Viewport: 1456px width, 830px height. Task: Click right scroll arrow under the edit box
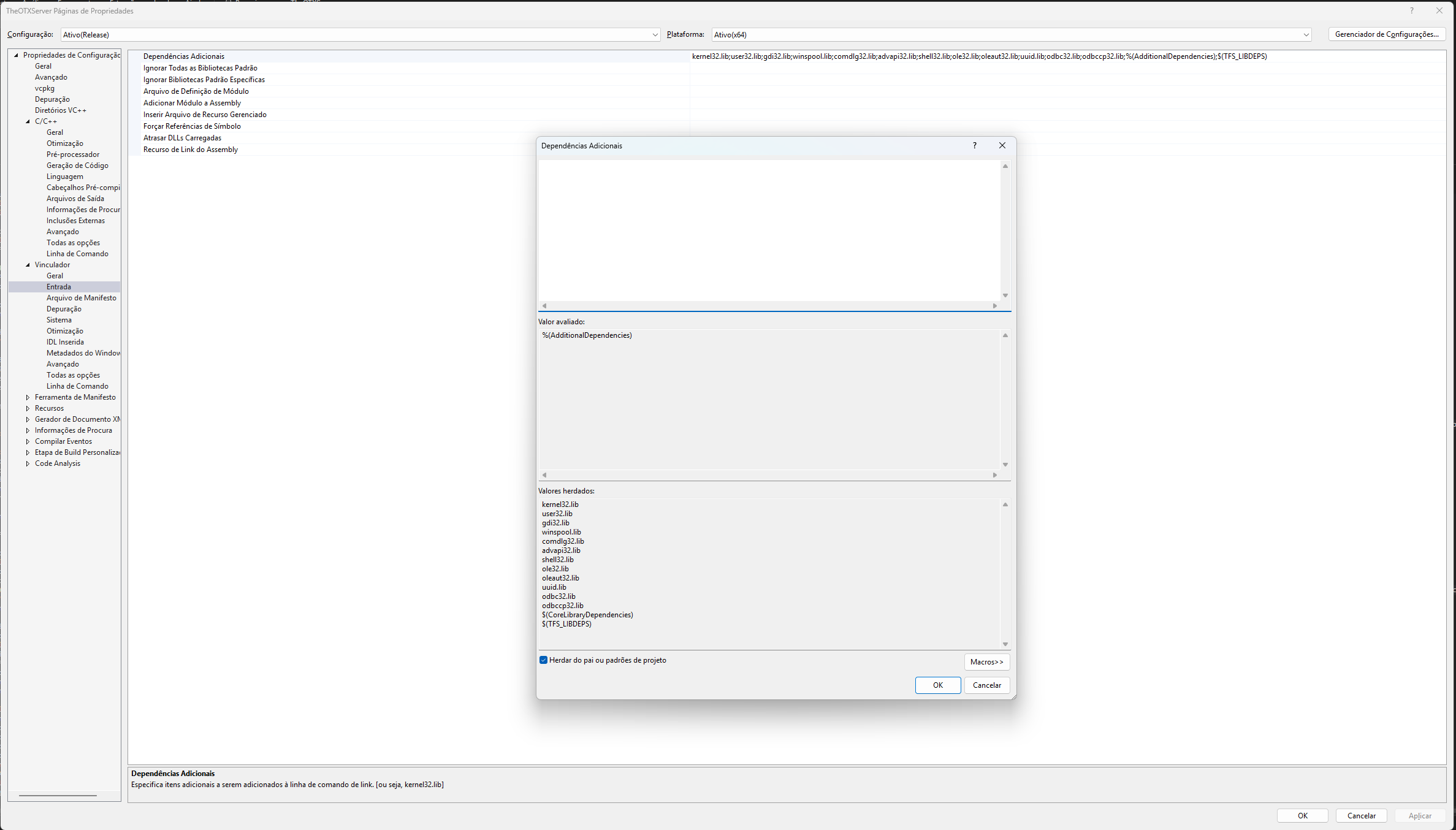[x=994, y=306]
